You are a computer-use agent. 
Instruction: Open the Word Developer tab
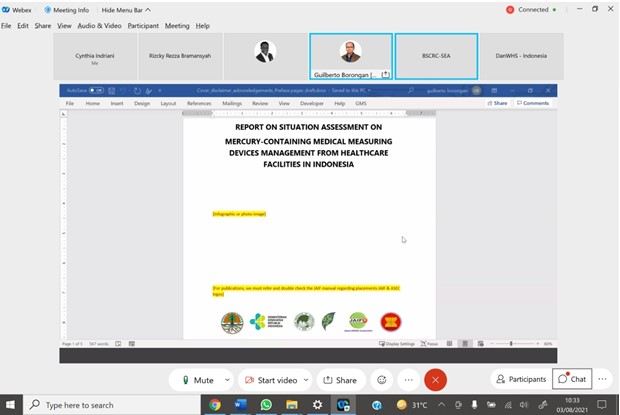[x=312, y=103]
